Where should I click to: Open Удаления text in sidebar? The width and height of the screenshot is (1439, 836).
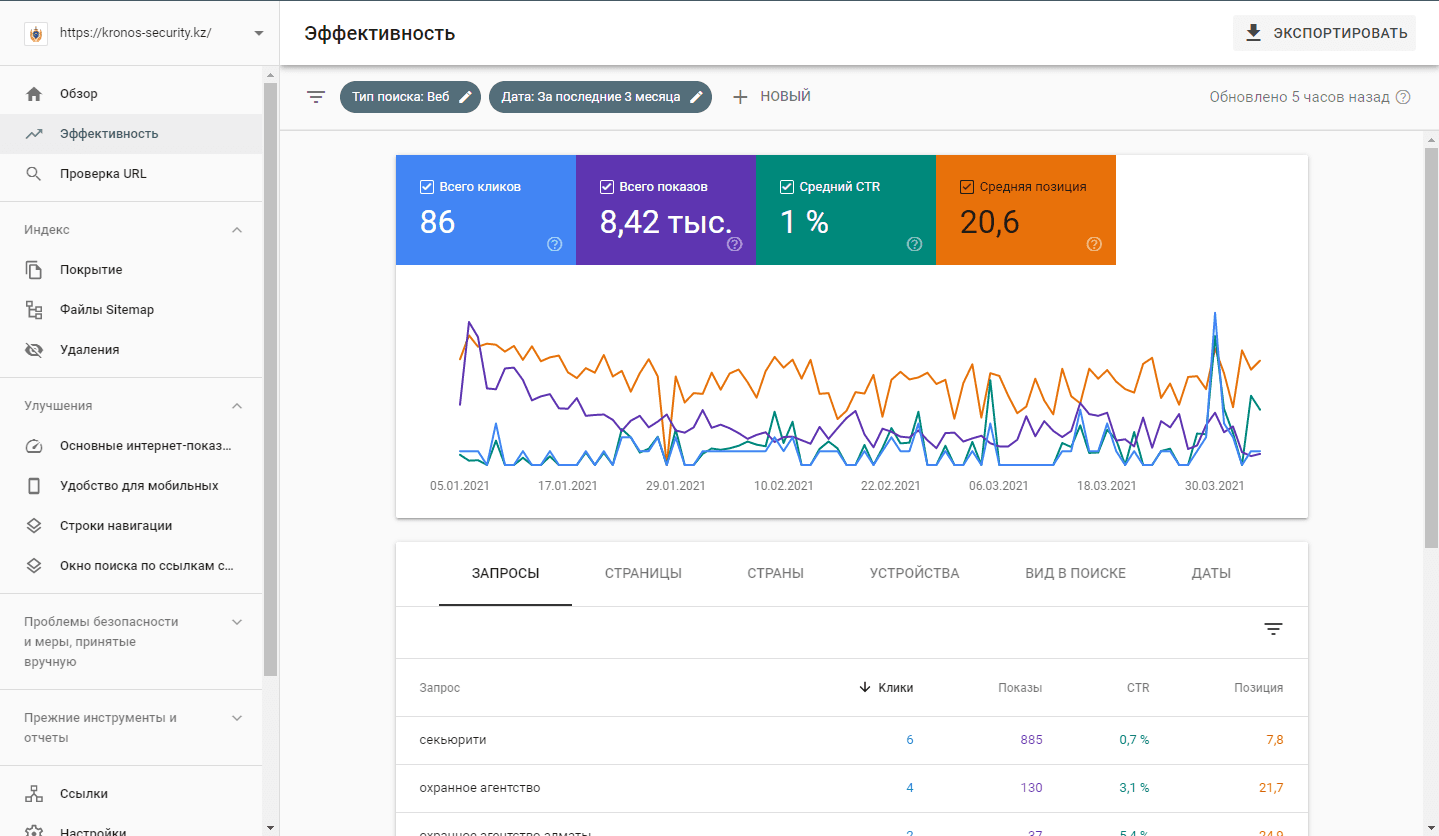pos(89,350)
